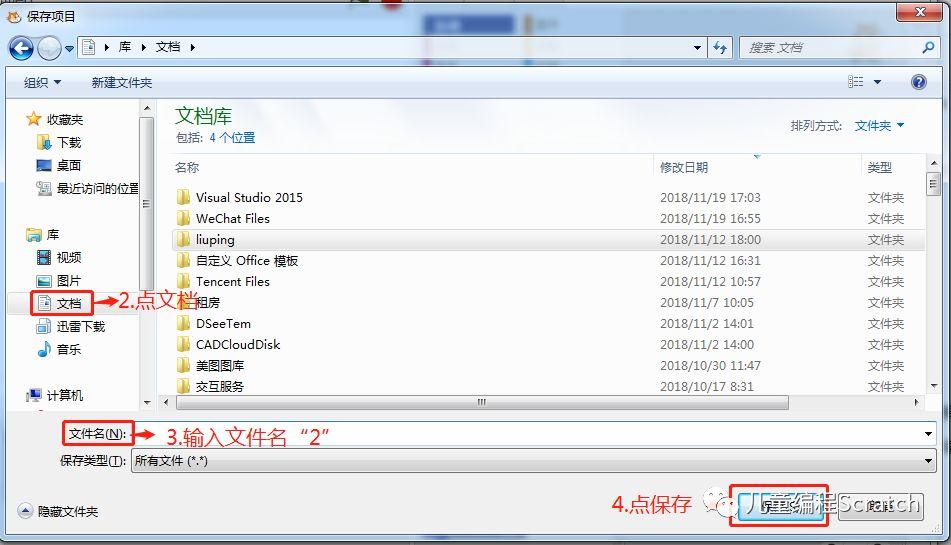Viewport: 951px width, 545px height.
Task: Sort by the 类型 column header
Action: pos(879,167)
